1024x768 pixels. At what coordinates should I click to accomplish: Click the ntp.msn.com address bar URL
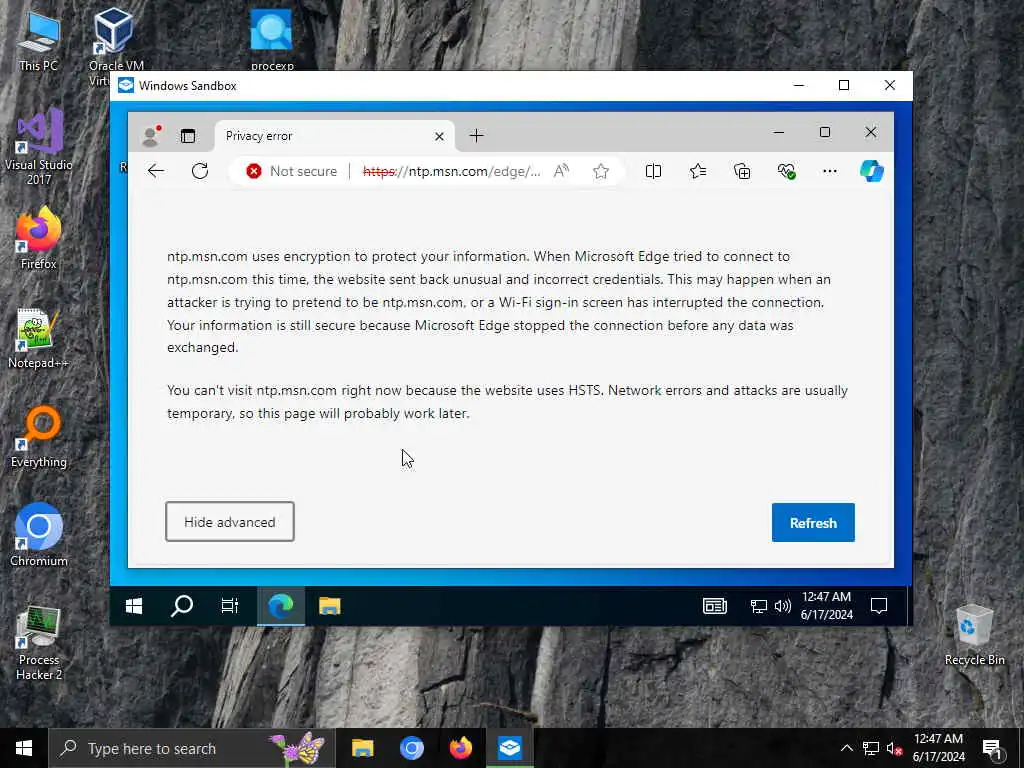(x=451, y=171)
